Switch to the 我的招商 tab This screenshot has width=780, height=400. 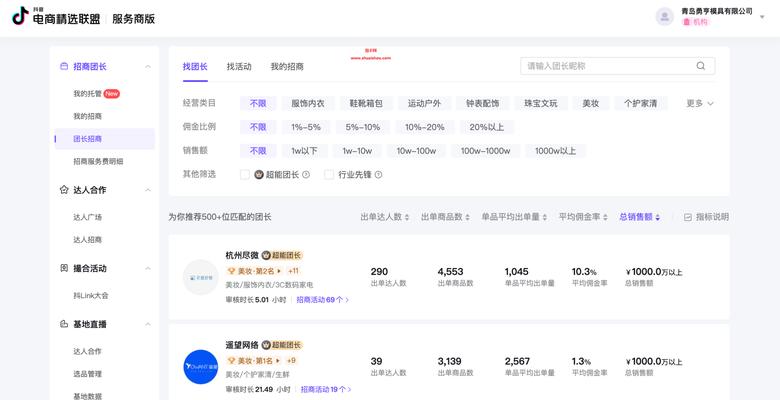click(287, 66)
